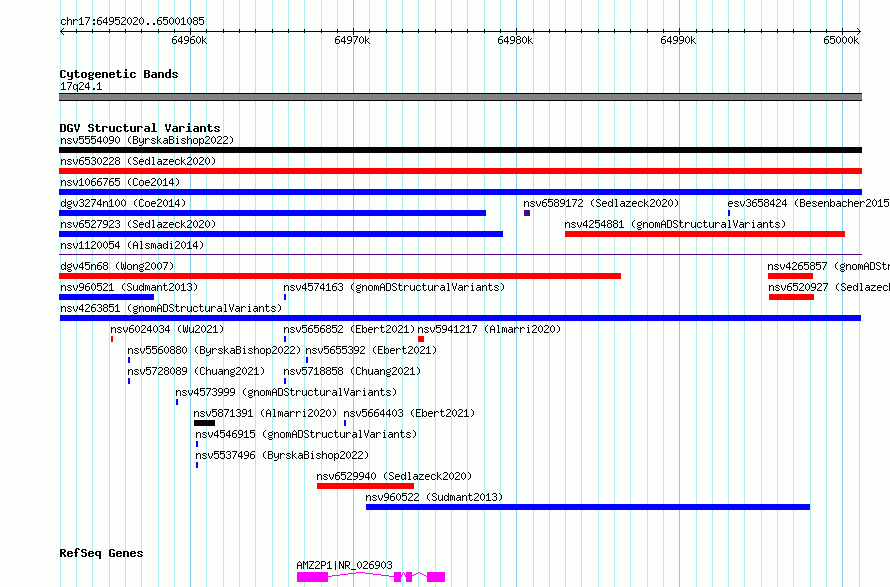Click the 64960k ruler tick label
This screenshot has width=890, height=587.
[x=189, y=40]
